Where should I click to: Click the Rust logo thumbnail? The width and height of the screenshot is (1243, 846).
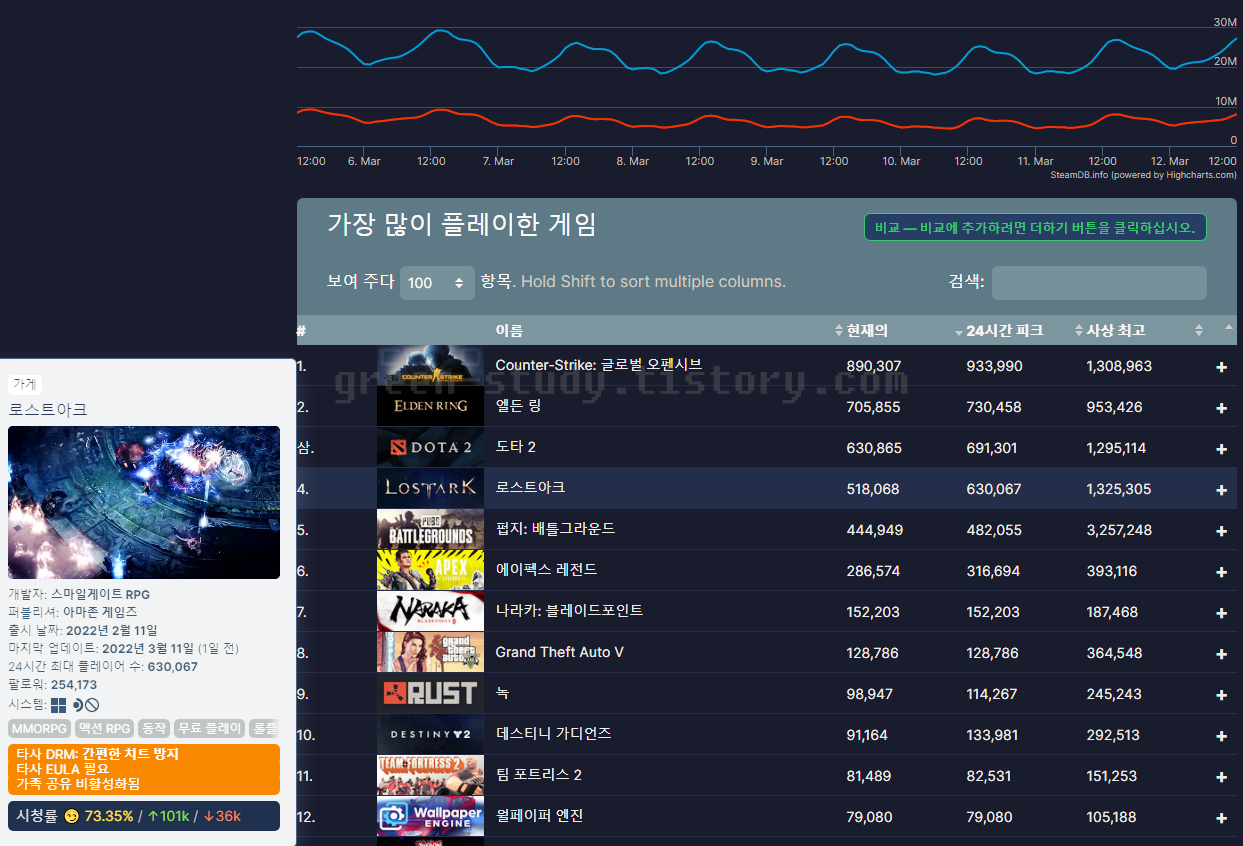click(430, 694)
